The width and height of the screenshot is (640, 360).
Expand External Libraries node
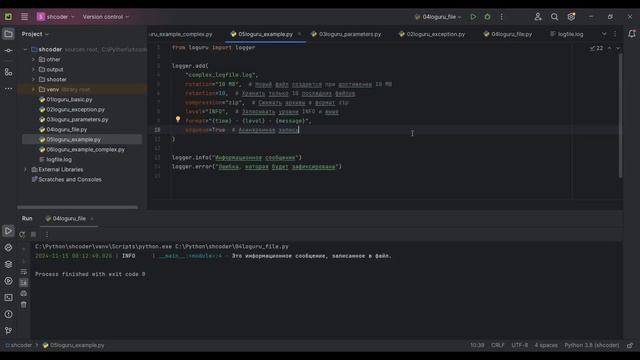coord(25,169)
